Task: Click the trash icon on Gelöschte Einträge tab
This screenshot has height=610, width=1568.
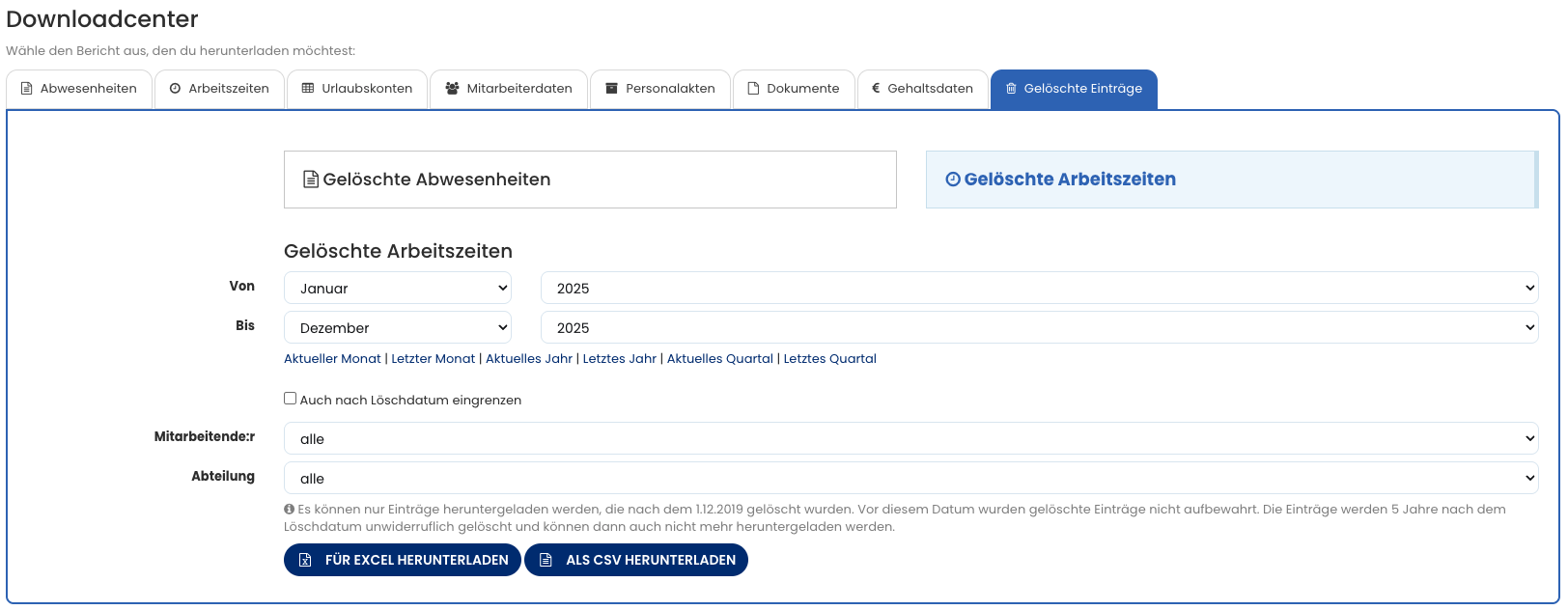Action: (x=1011, y=89)
